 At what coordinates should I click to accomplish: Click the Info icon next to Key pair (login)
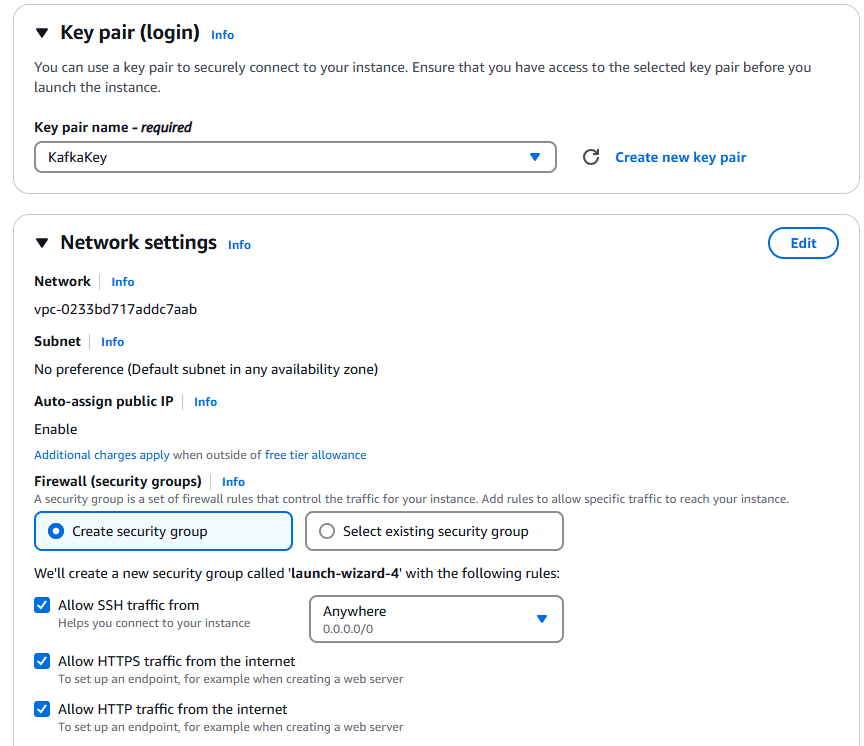coord(222,35)
